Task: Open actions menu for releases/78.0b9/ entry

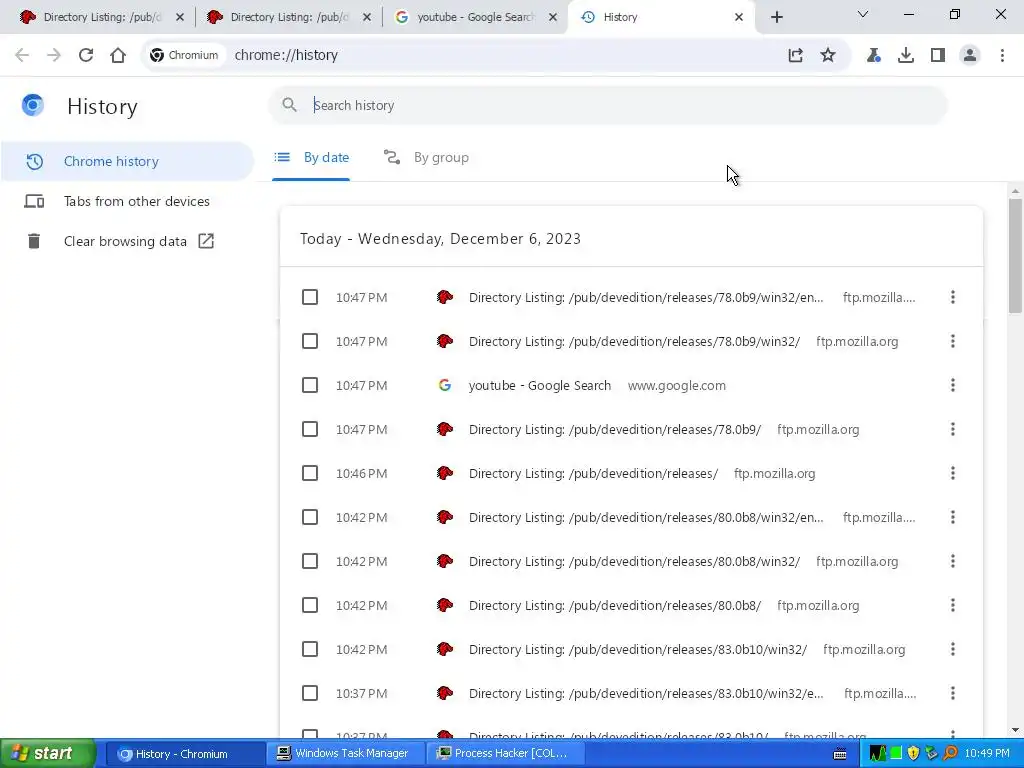Action: point(953,429)
